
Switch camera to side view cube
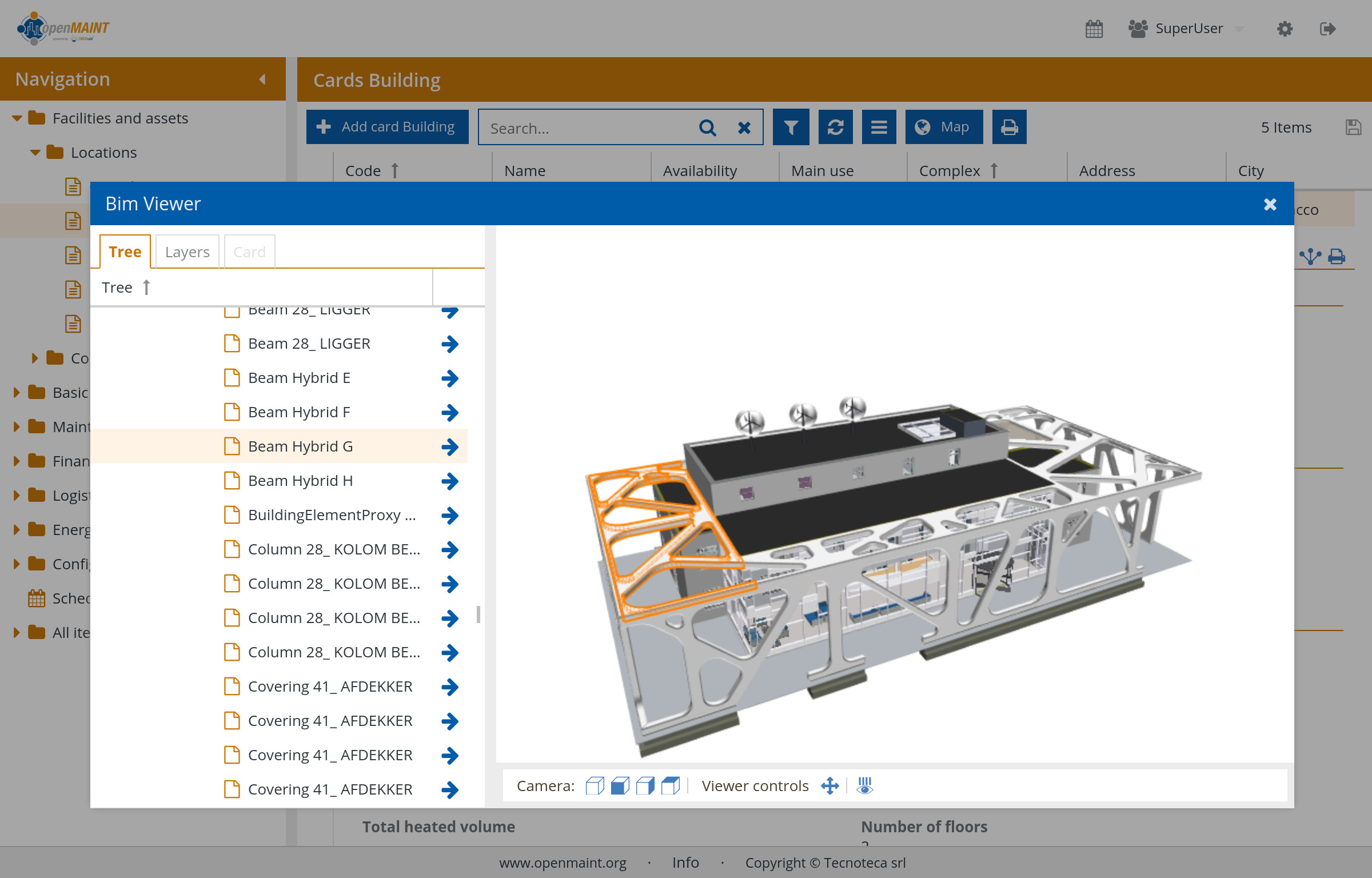tap(645, 786)
